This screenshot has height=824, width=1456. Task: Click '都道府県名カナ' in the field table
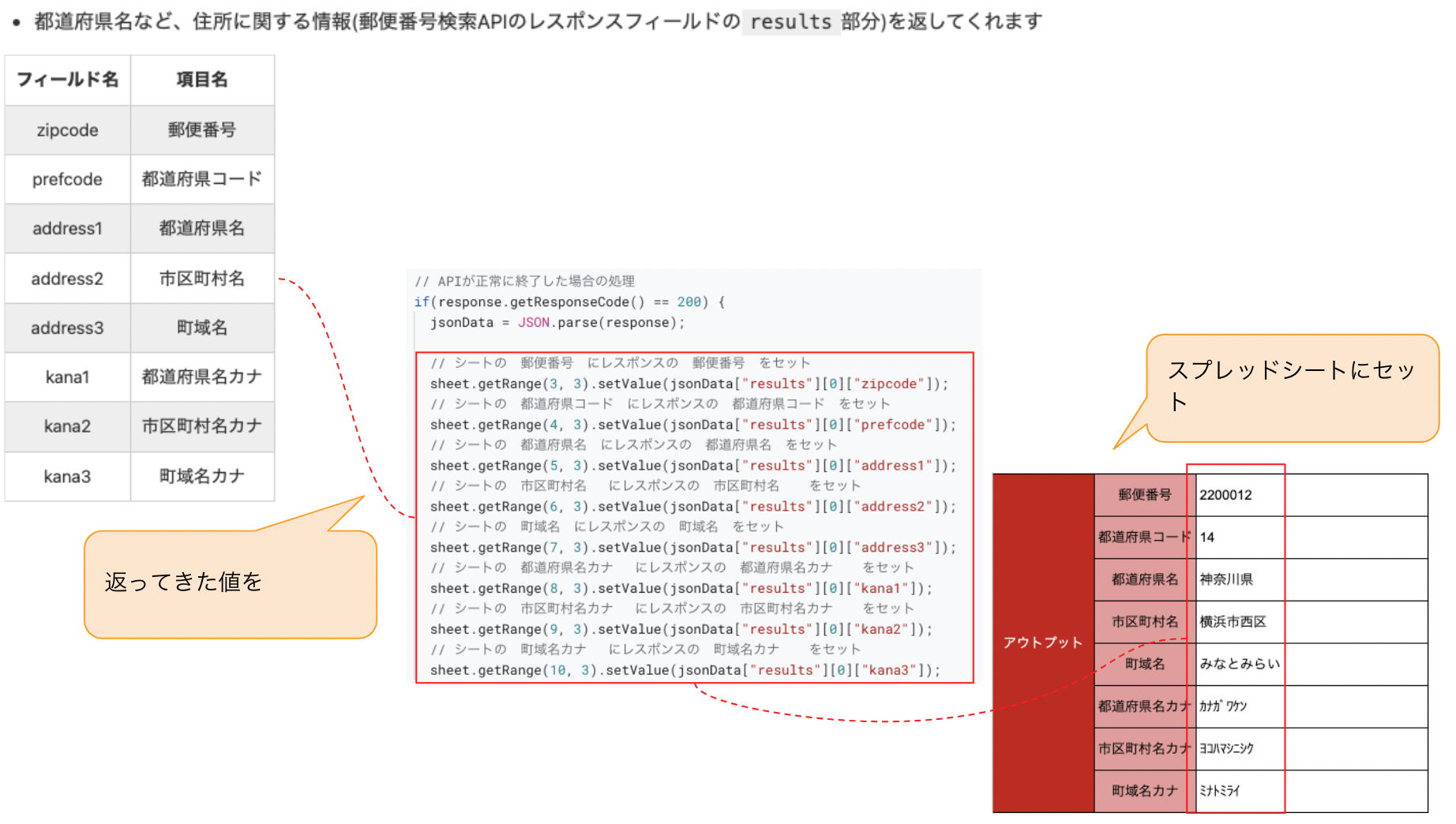pyautogui.click(x=202, y=377)
